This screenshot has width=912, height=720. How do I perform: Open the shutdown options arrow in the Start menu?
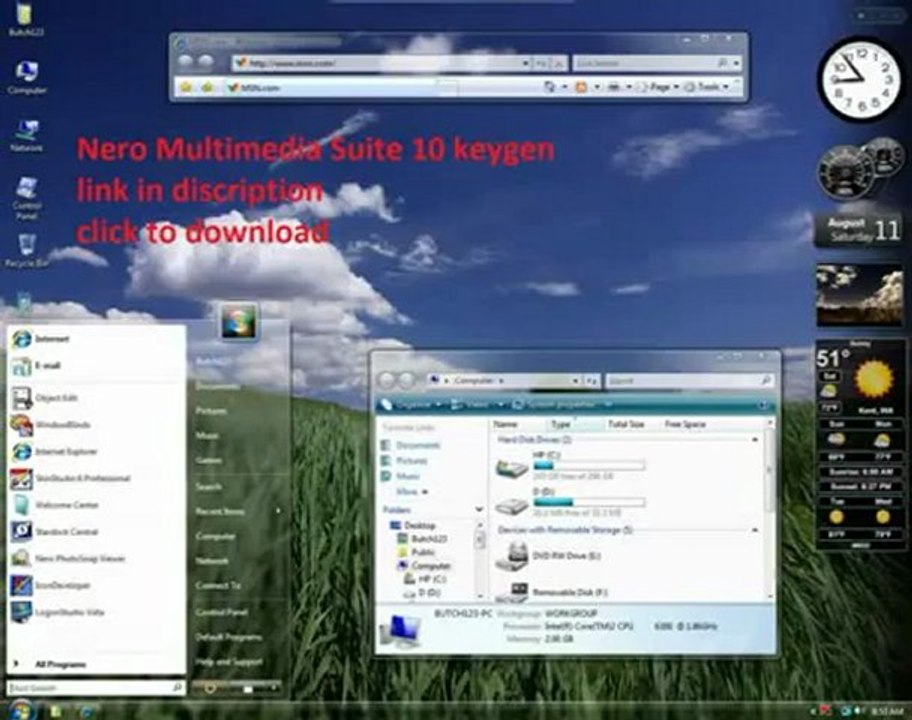point(274,689)
